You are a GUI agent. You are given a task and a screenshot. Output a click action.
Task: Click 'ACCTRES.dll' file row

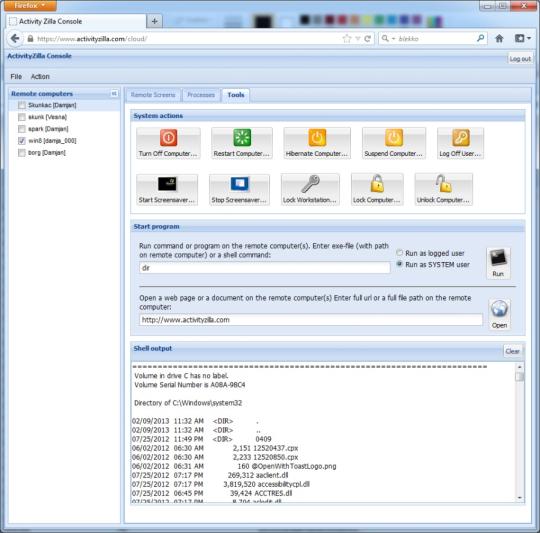[x=212, y=493]
